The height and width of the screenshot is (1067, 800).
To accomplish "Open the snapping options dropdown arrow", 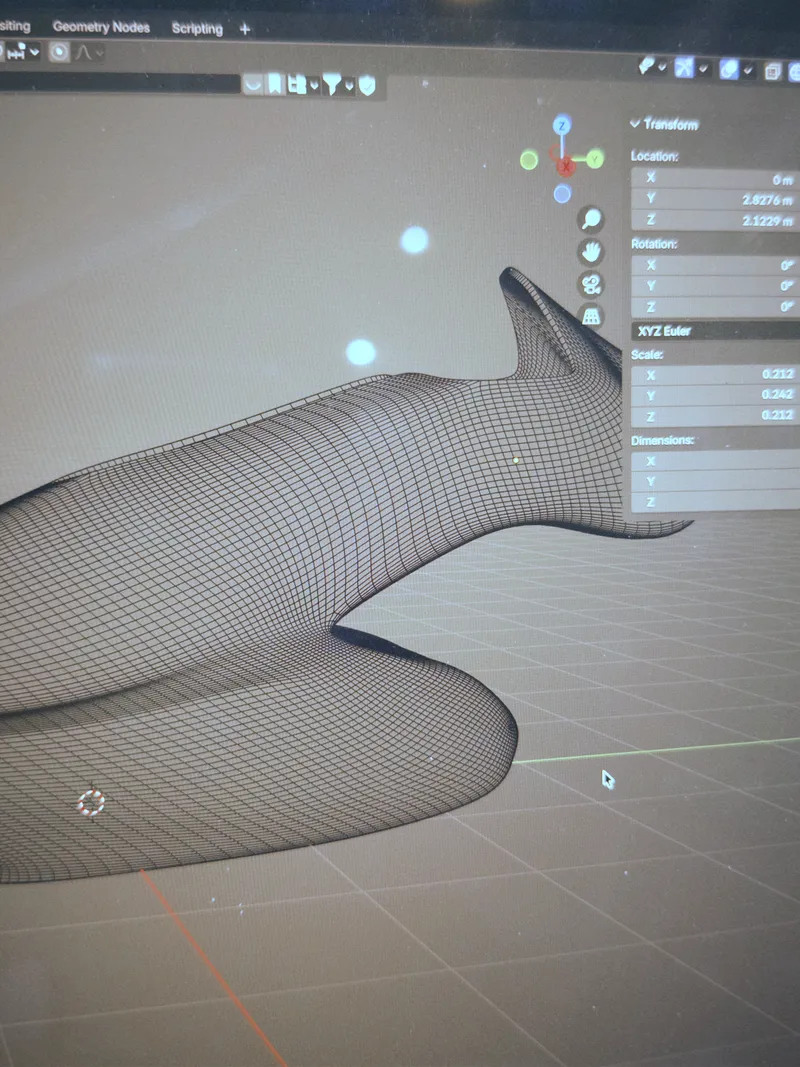I will [35, 52].
